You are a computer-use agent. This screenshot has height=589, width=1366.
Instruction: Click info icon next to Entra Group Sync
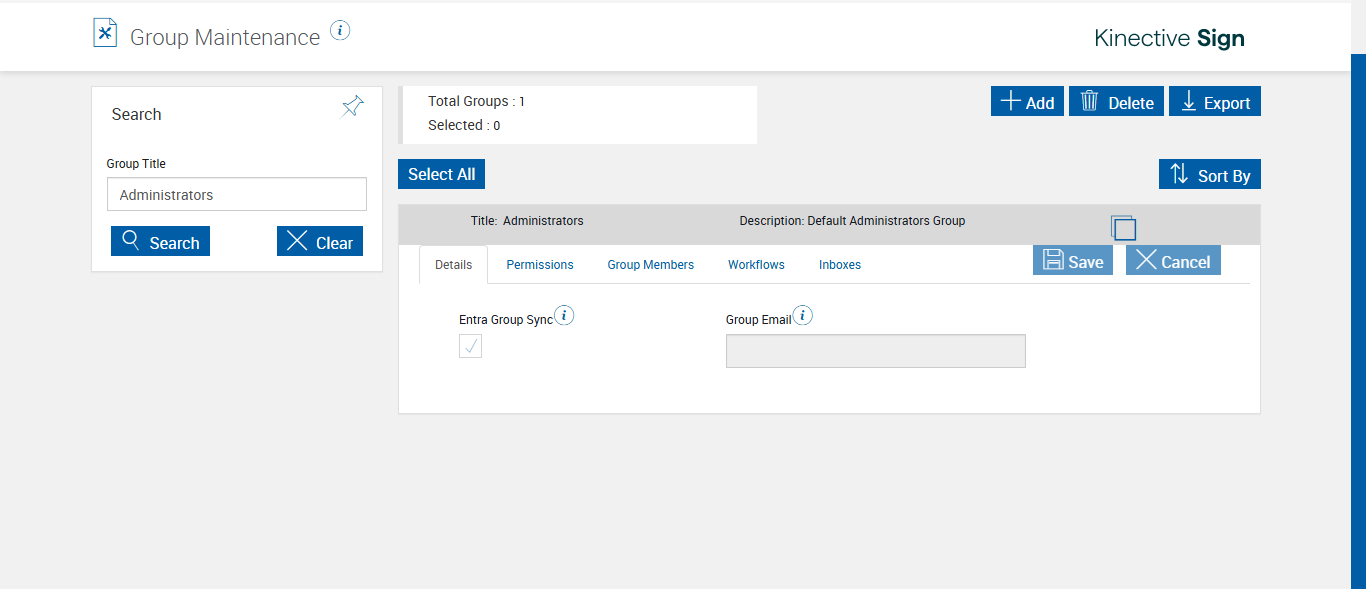[564, 316]
